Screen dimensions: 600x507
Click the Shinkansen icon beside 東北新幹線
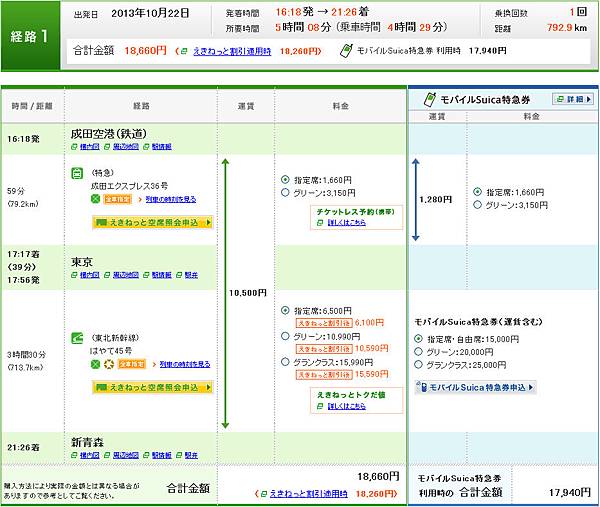[x=77, y=338]
